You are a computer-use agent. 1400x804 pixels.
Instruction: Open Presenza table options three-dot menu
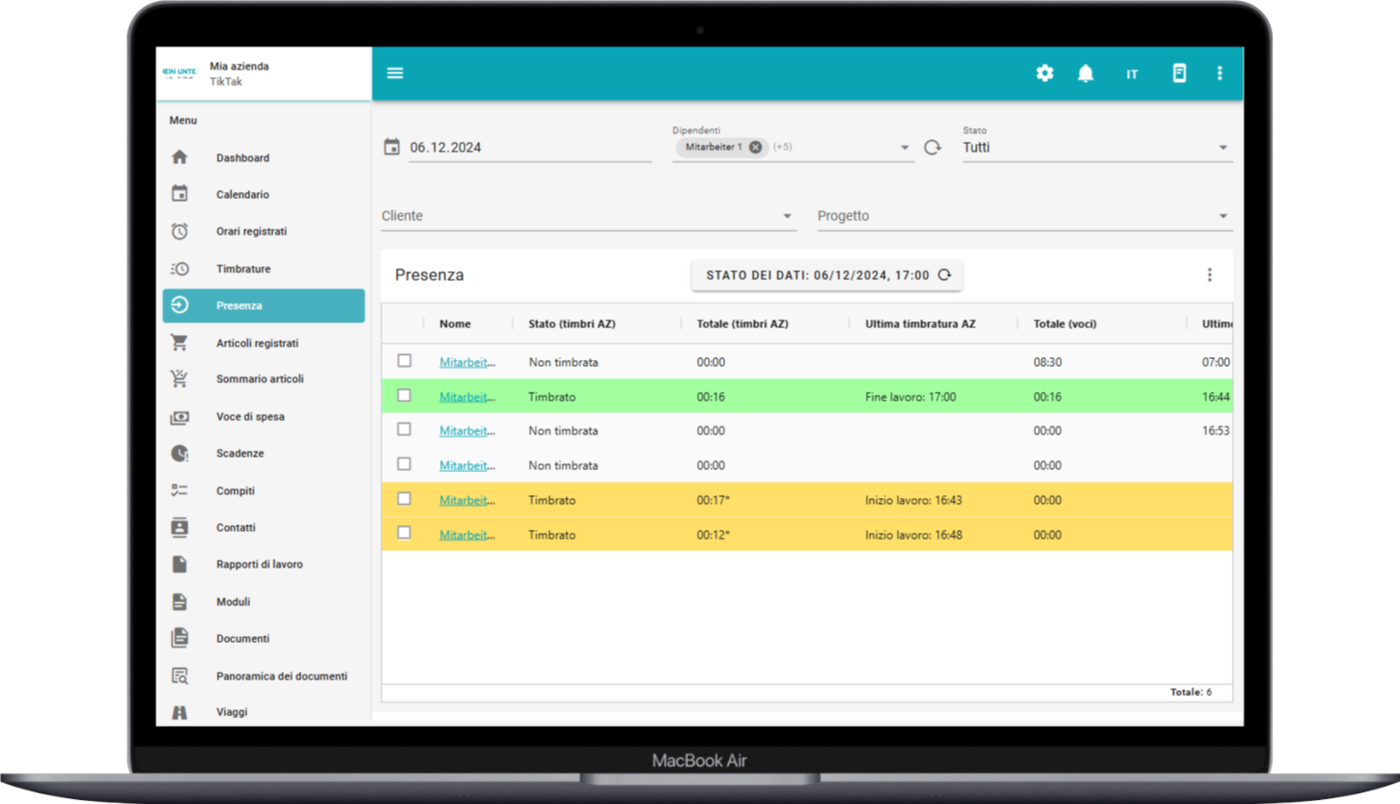[x=1209, y=275]
